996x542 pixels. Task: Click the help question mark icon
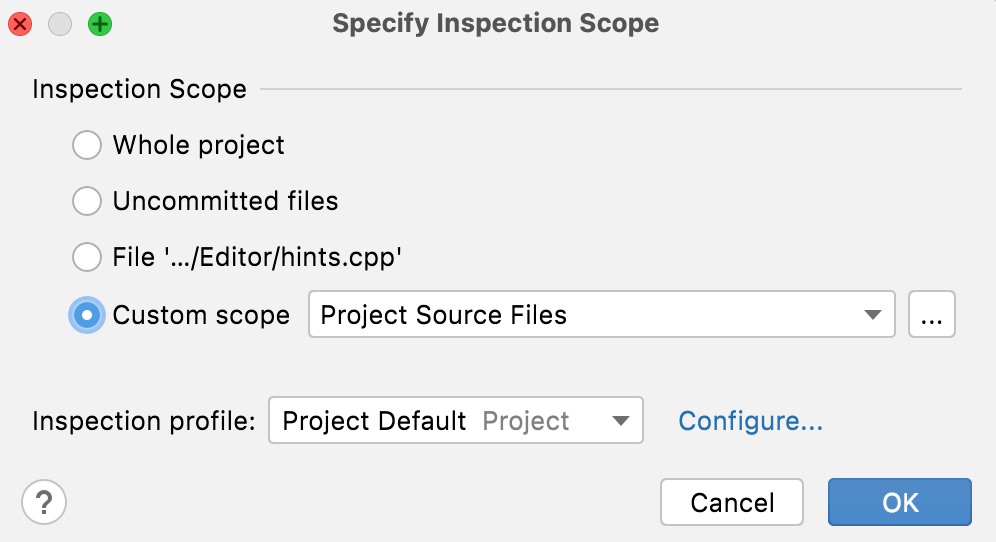44,501
